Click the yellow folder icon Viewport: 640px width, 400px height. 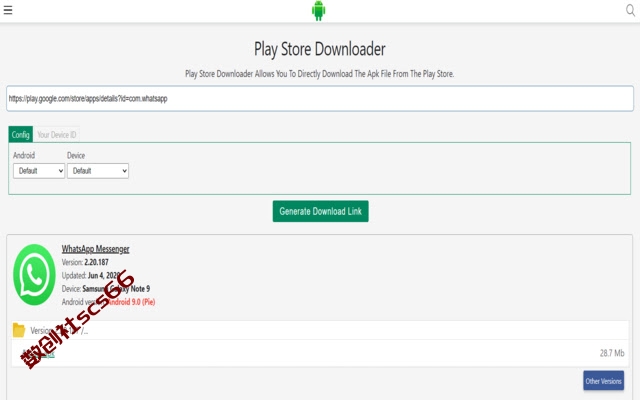coord(19,330)
